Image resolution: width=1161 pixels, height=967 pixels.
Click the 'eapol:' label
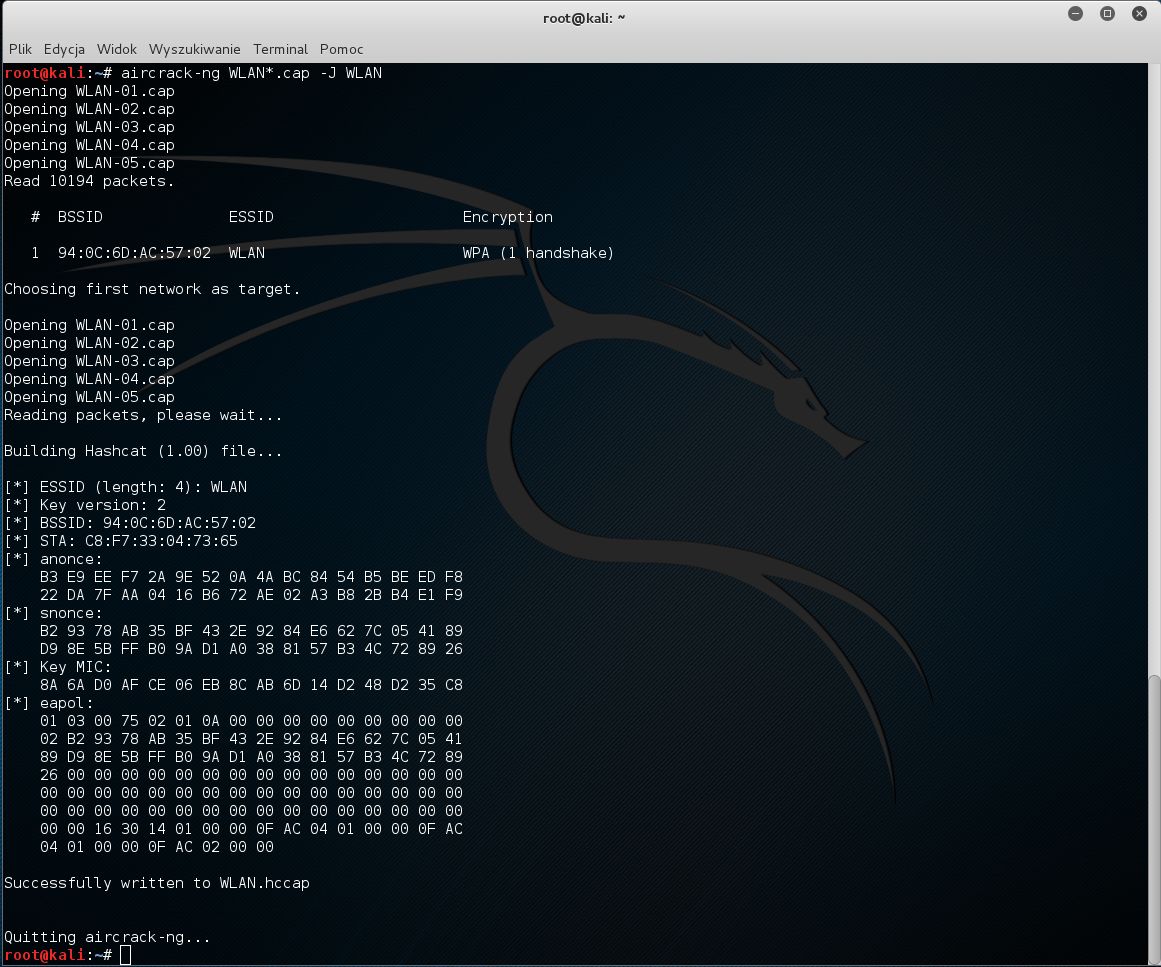(67, 703)
